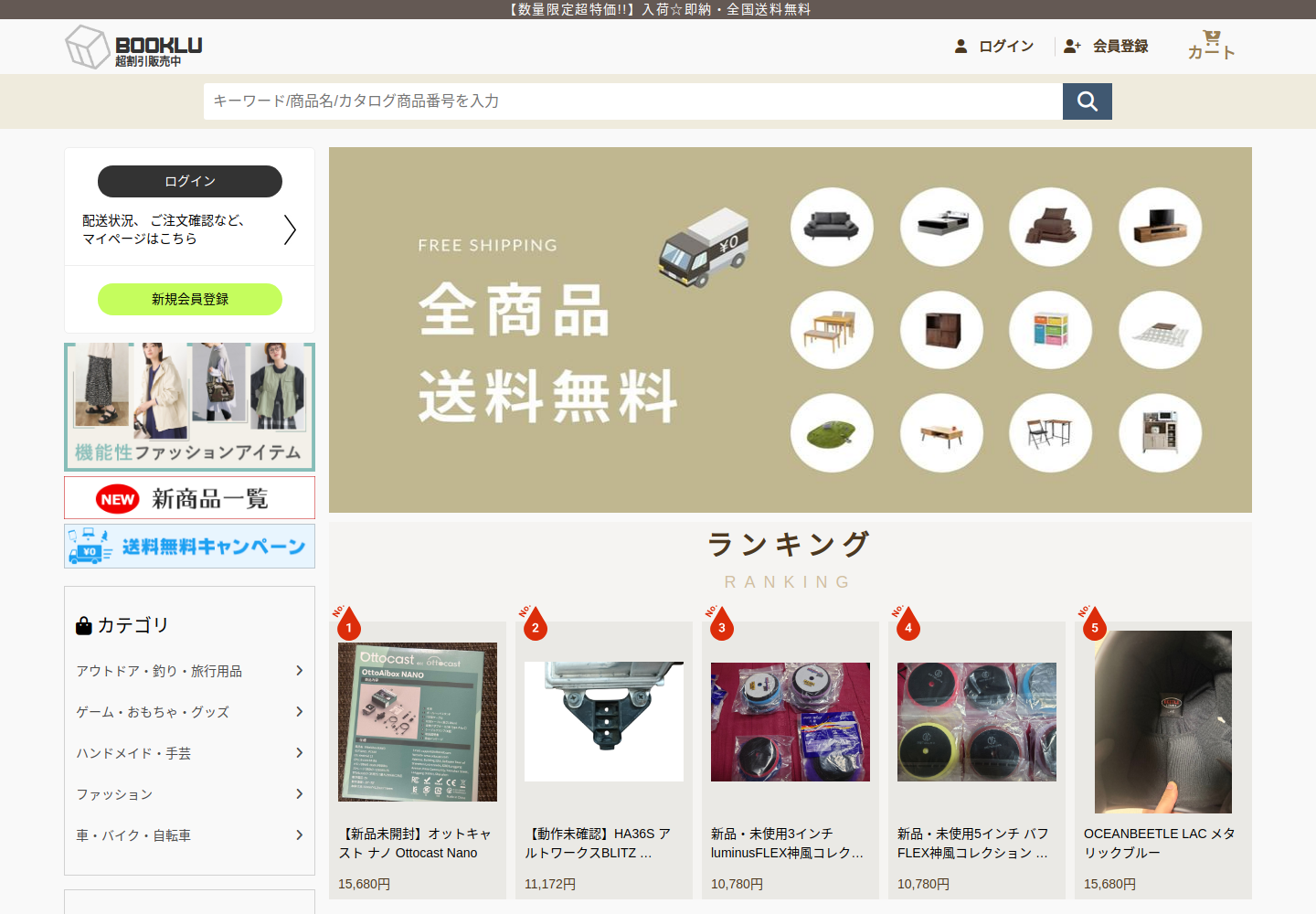Image resolution: width=1316 pixels, height=914 pixels.
Task: Click the black ログイン button in sidebar
Action: 190,181
